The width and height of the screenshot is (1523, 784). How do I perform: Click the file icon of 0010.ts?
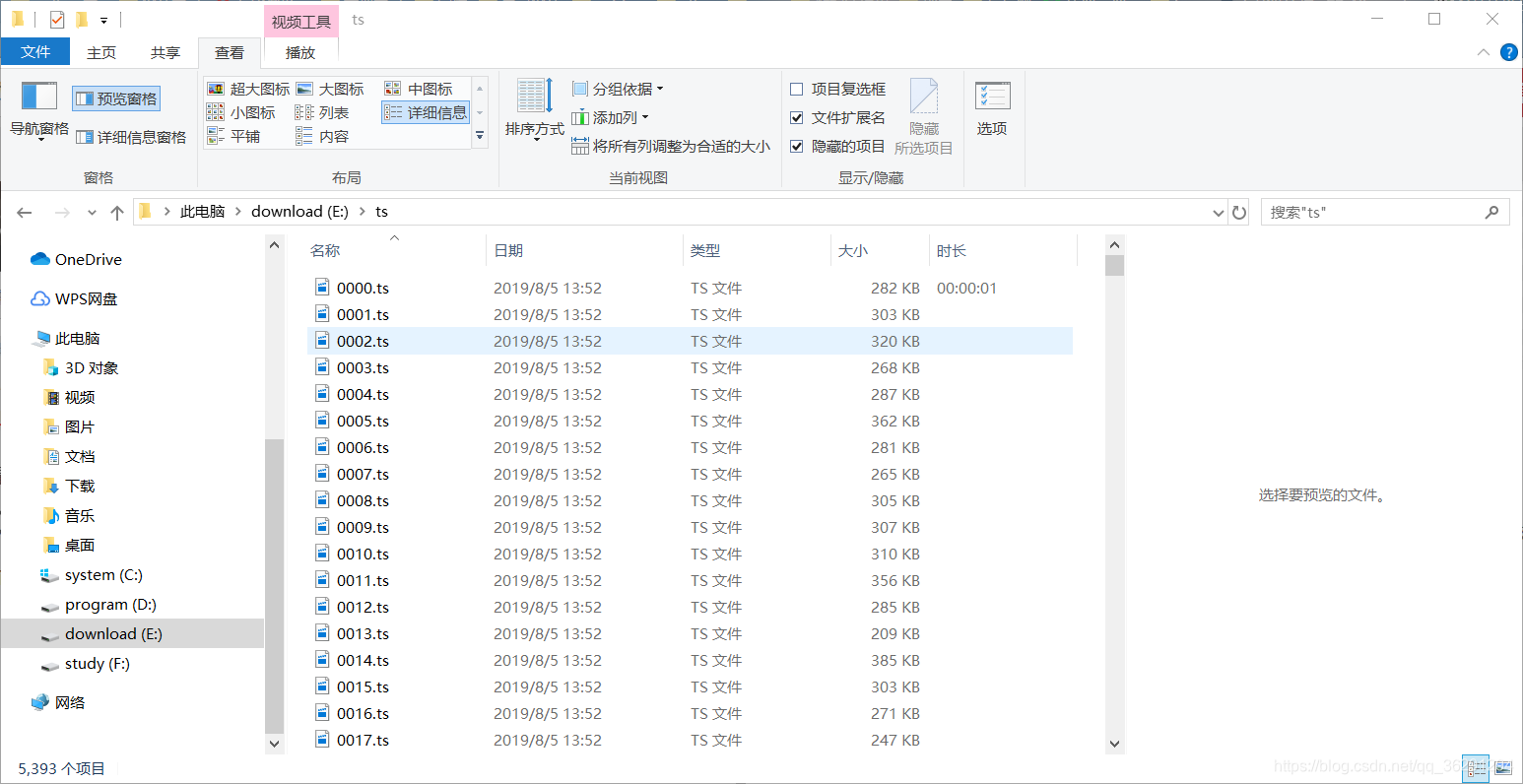click(322, 553)
